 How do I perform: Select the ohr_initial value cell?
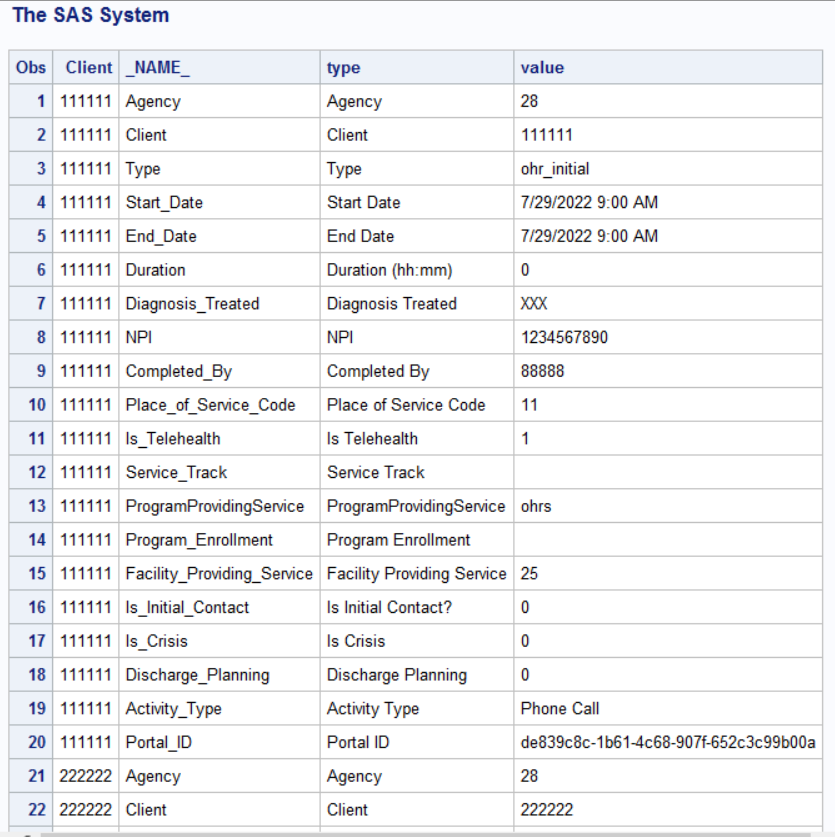pyautogui.click(x=555, y=169)
